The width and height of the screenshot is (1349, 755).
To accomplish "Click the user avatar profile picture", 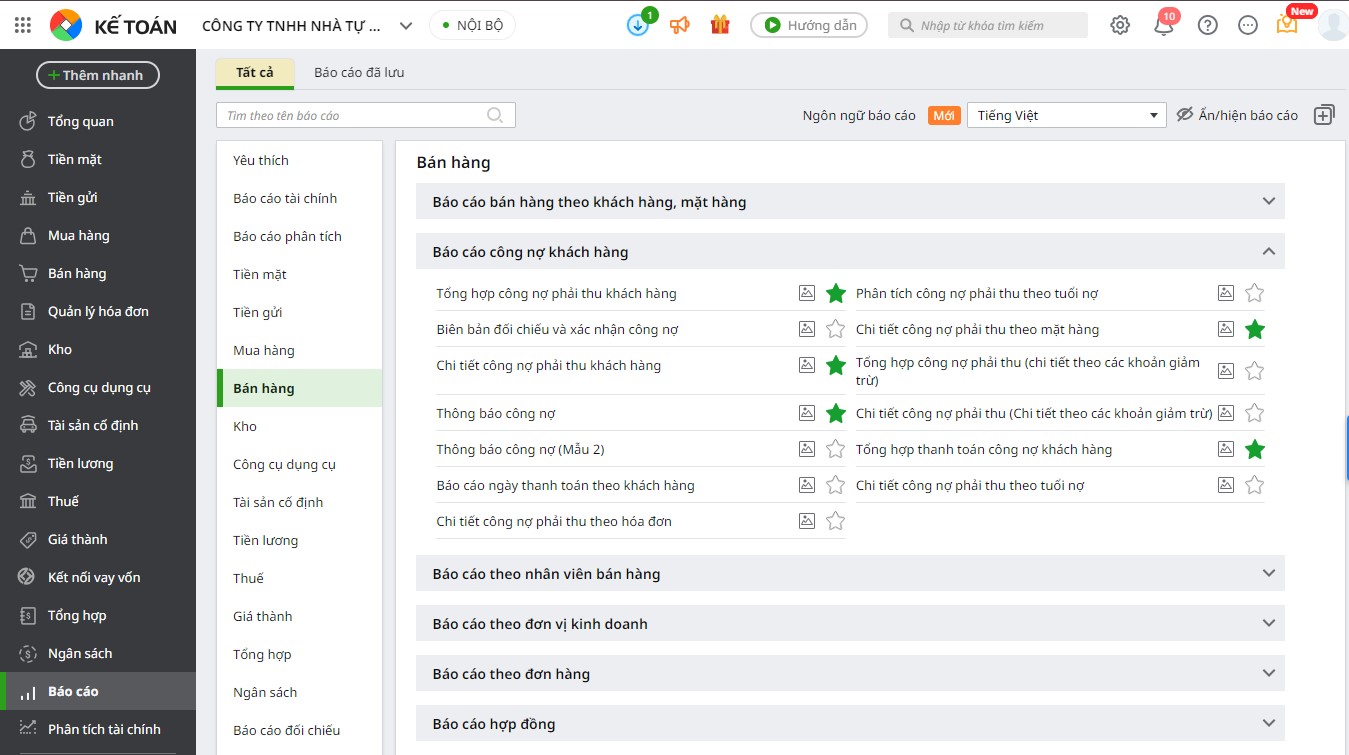I will [x=1333, y=25].
